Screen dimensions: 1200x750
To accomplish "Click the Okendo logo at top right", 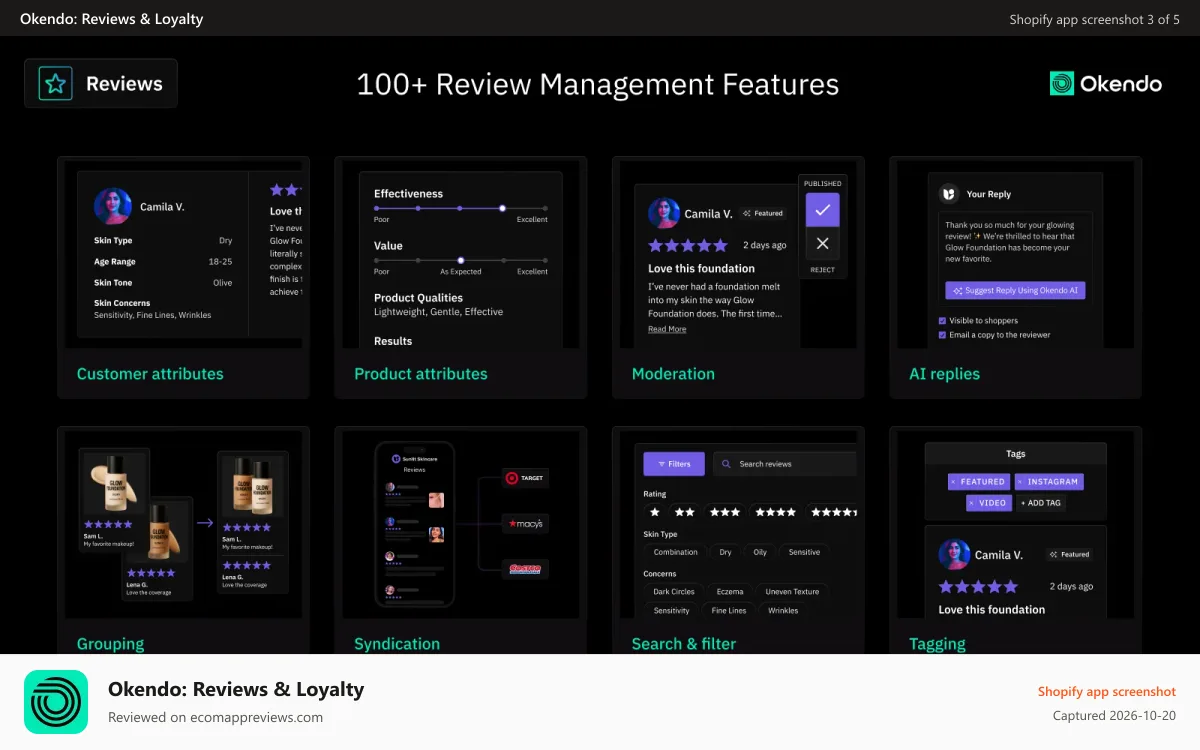I will [1106, 84].
